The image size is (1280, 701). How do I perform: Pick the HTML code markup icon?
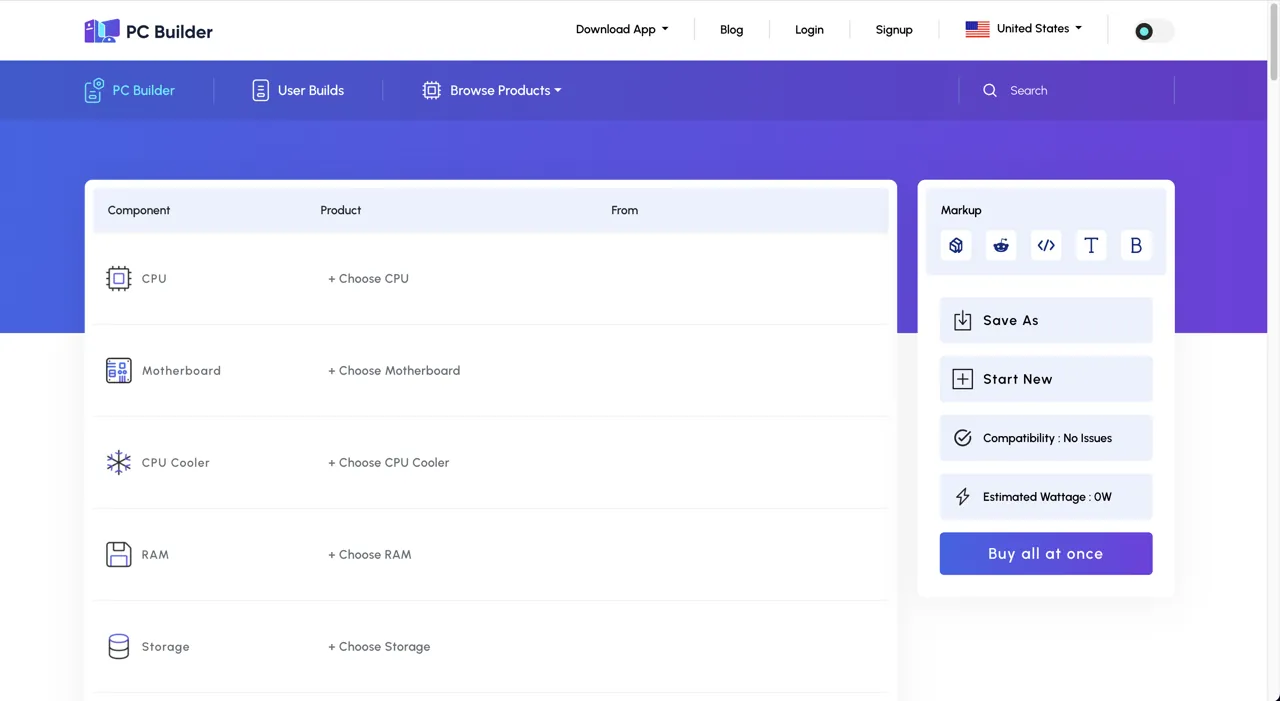point(1046,245)
